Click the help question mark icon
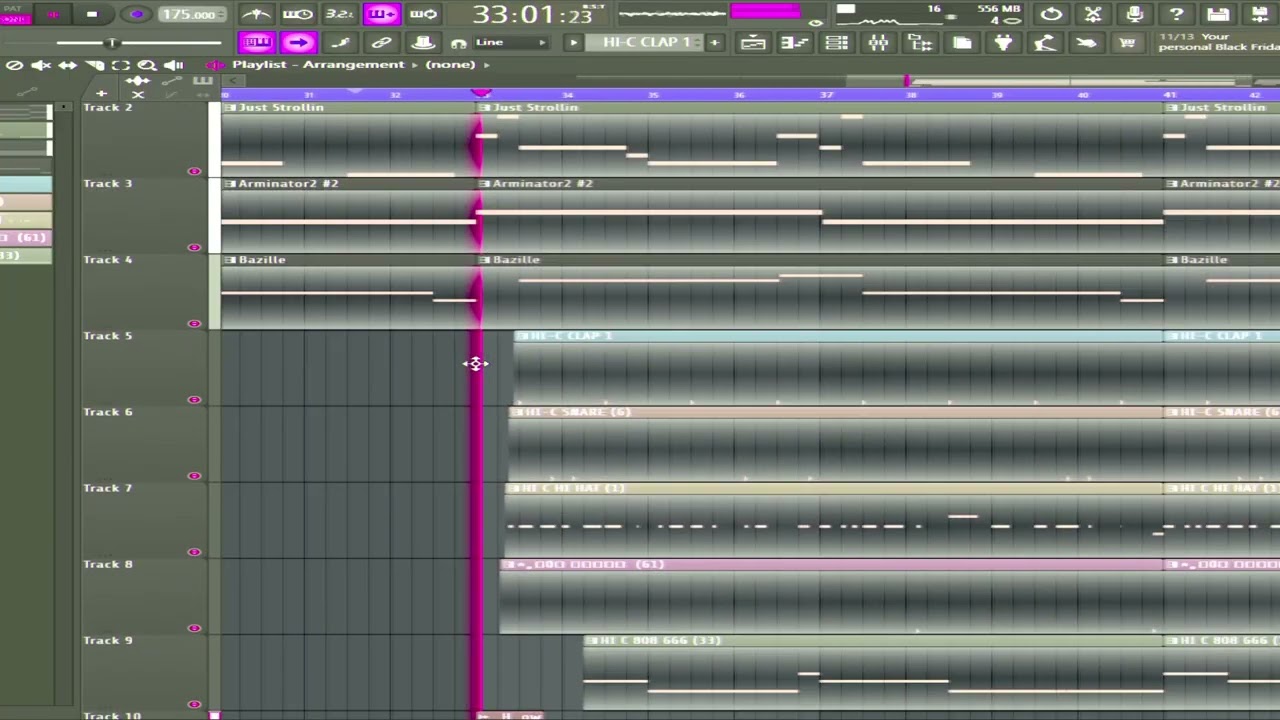This screenshot has width=1280, height=720. [1177, 14]
